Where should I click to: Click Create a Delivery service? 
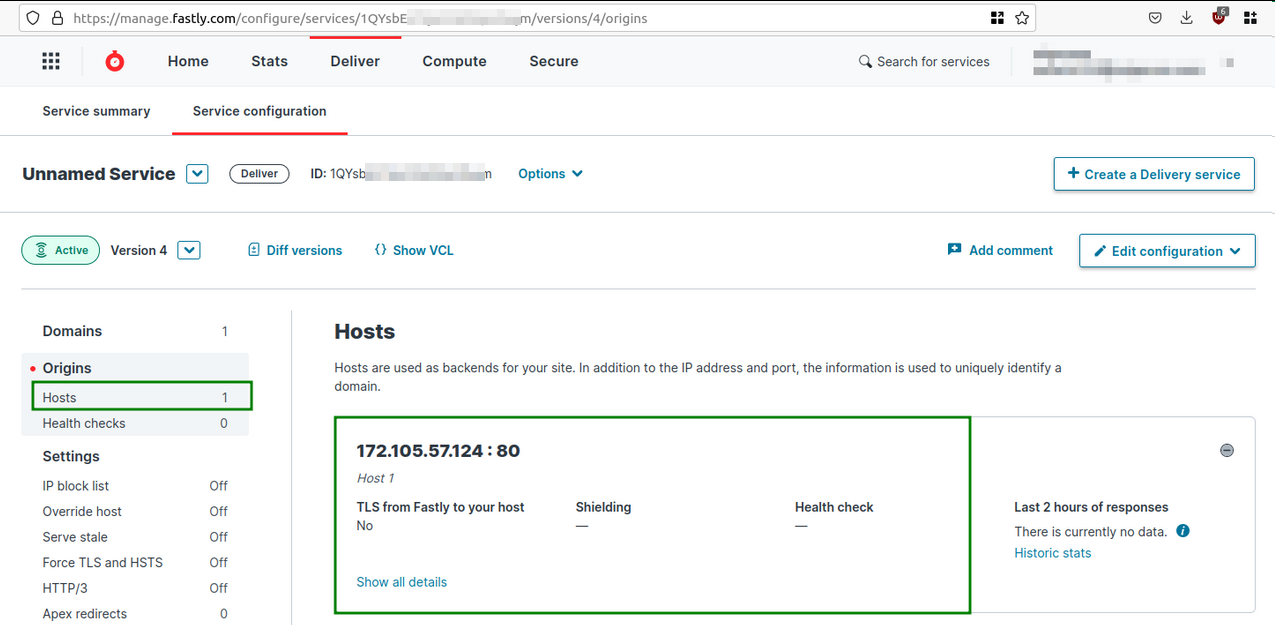1153,173
